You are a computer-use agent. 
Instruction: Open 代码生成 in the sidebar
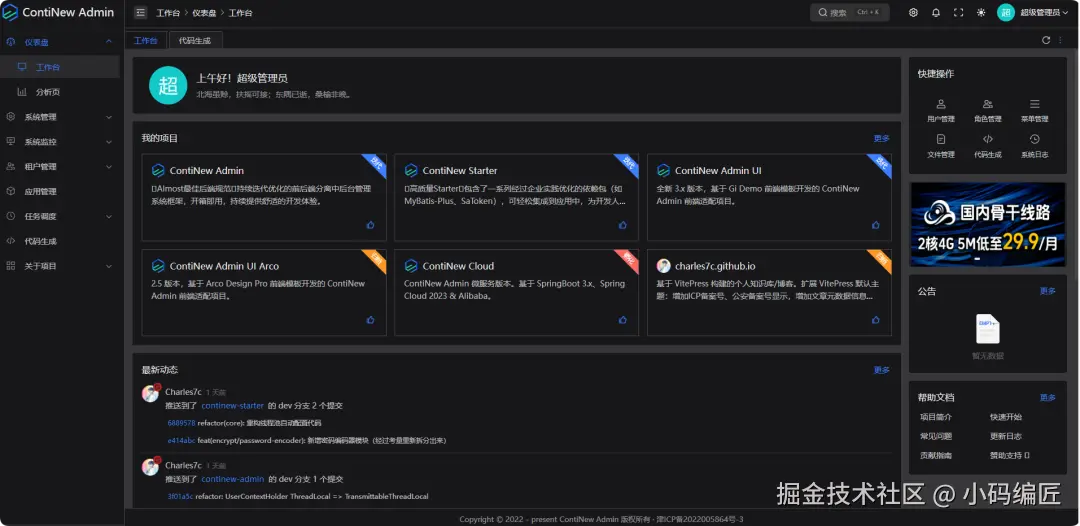[x=59, y=241]
